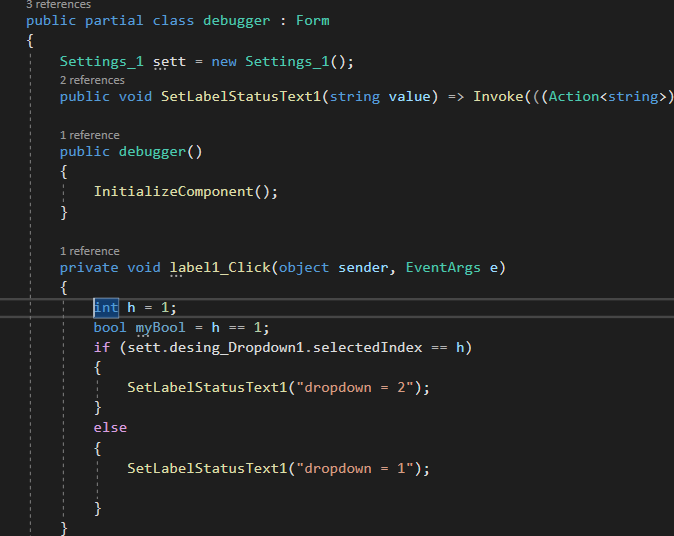Screen dimensions: 674x536
Task: Click the "if" keyword
Action: (102, 347)
